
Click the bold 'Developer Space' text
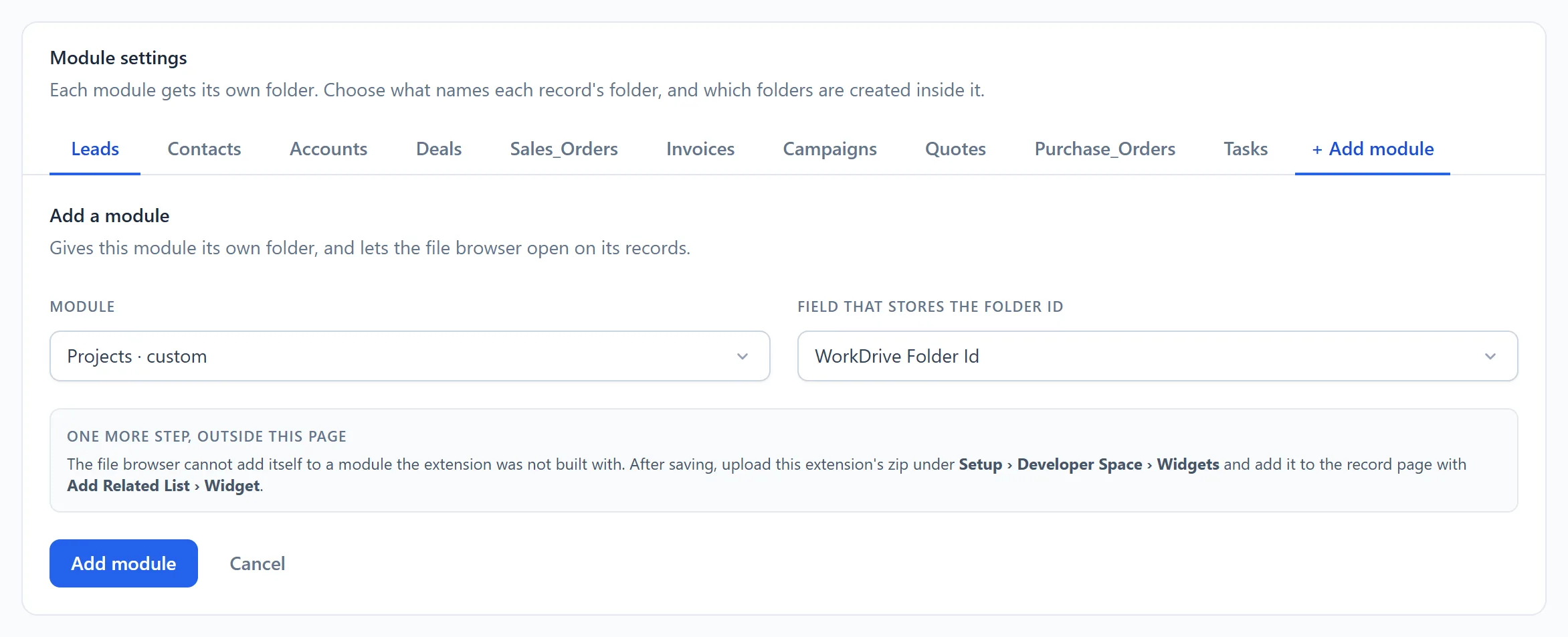pyautogui.click(x=1080, y=464)
